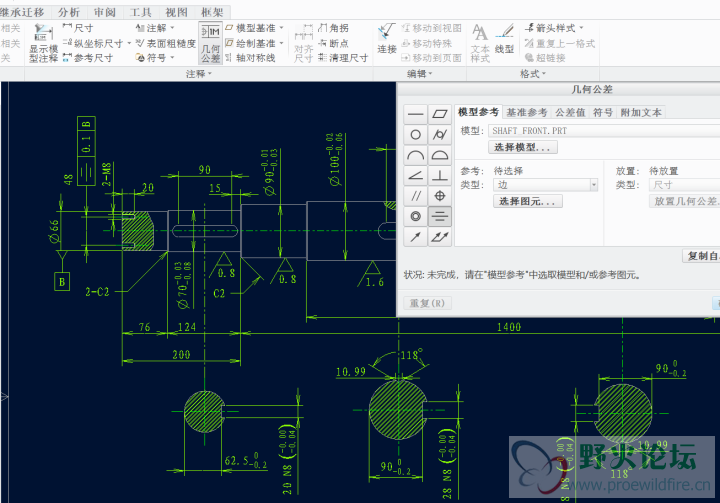
Task: Click the 断点 break tool
Action: (334, 43)
